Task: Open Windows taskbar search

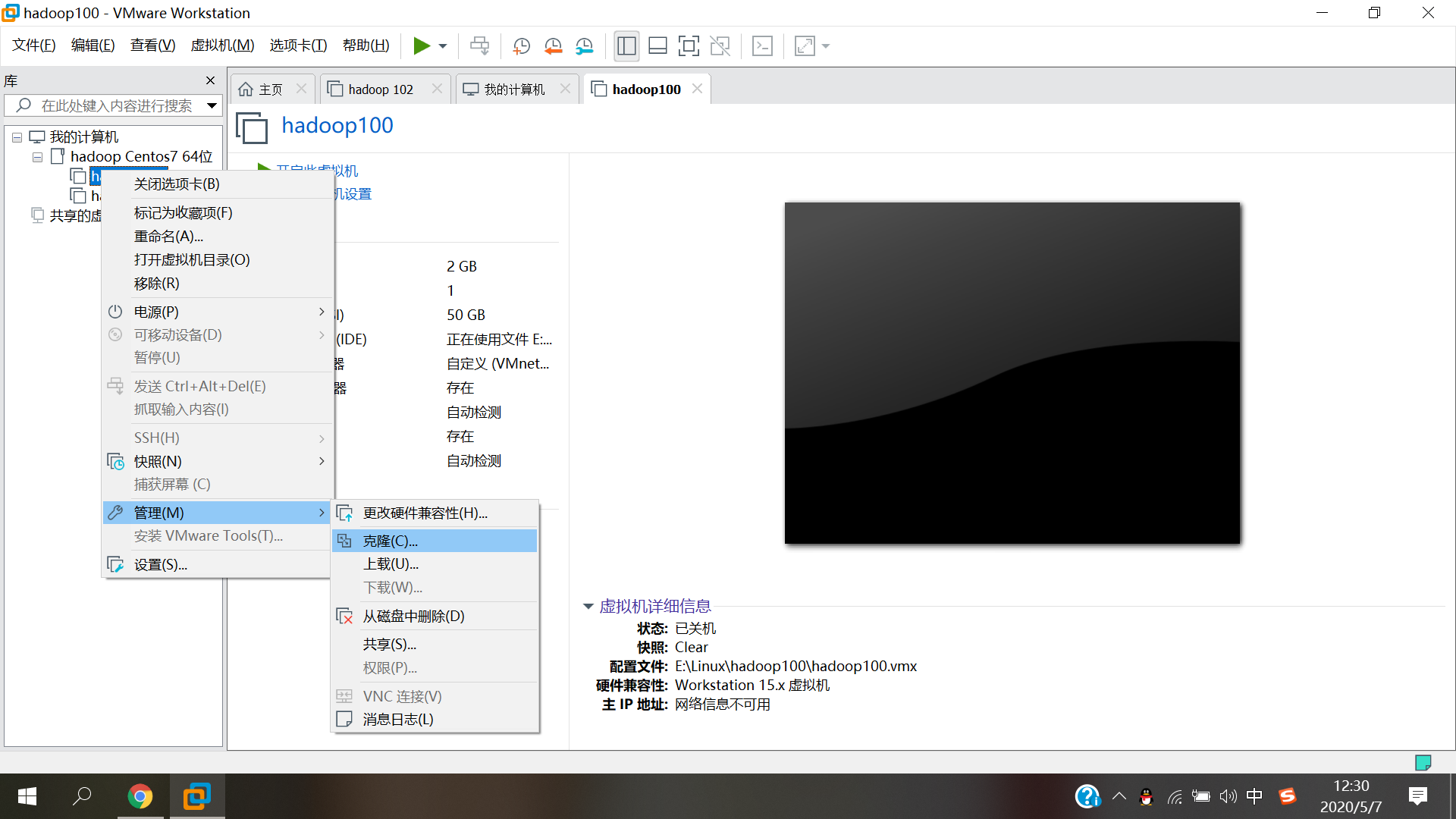Action: [x=82, y=796]
